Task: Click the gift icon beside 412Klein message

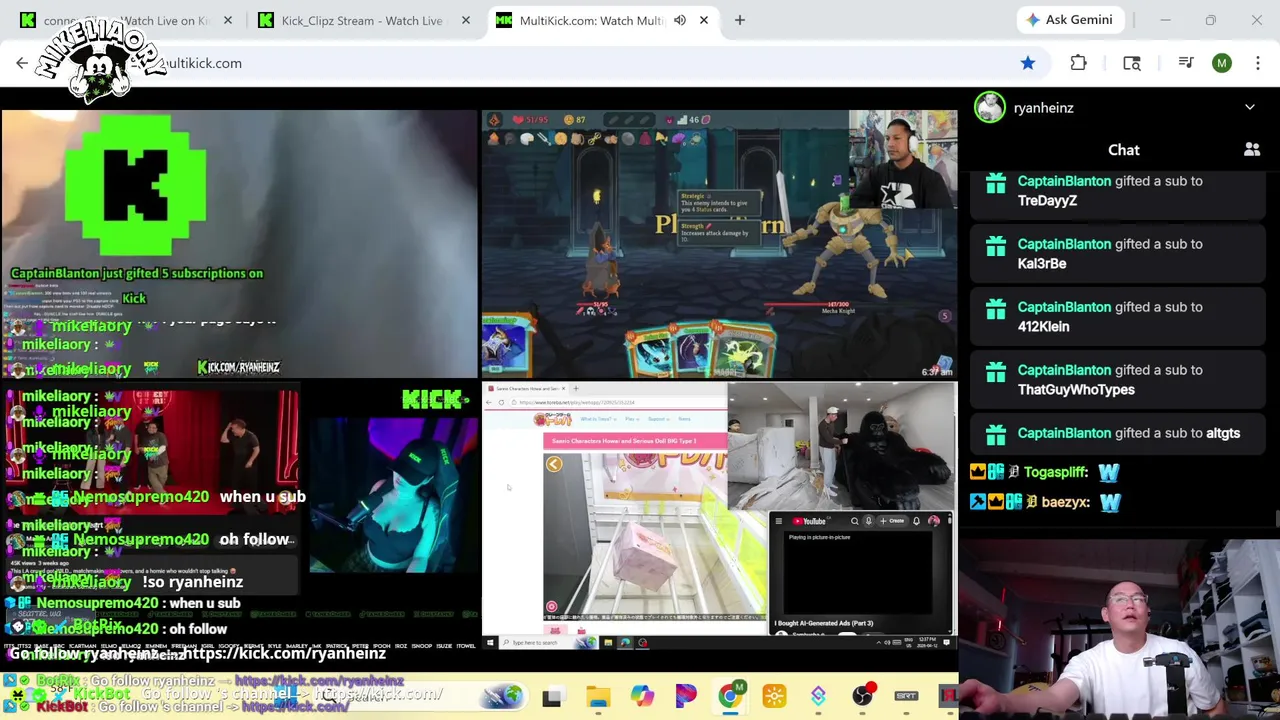Action: click(x=995, y=309)
